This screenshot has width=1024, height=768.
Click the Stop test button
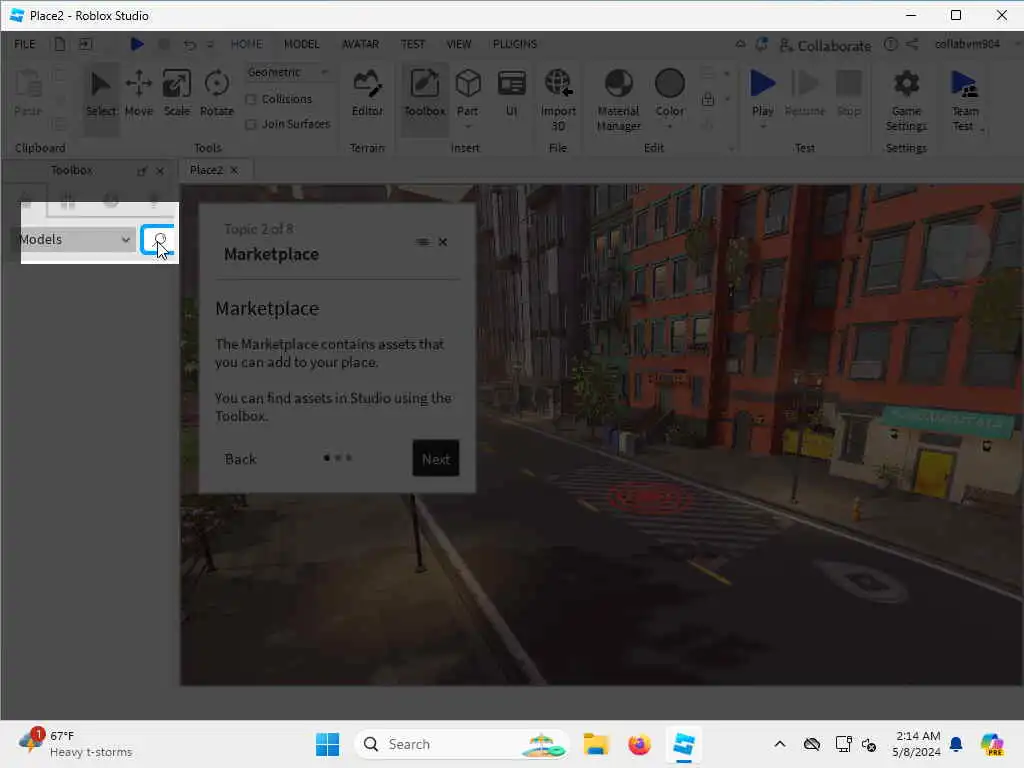[x=849, y=95]
